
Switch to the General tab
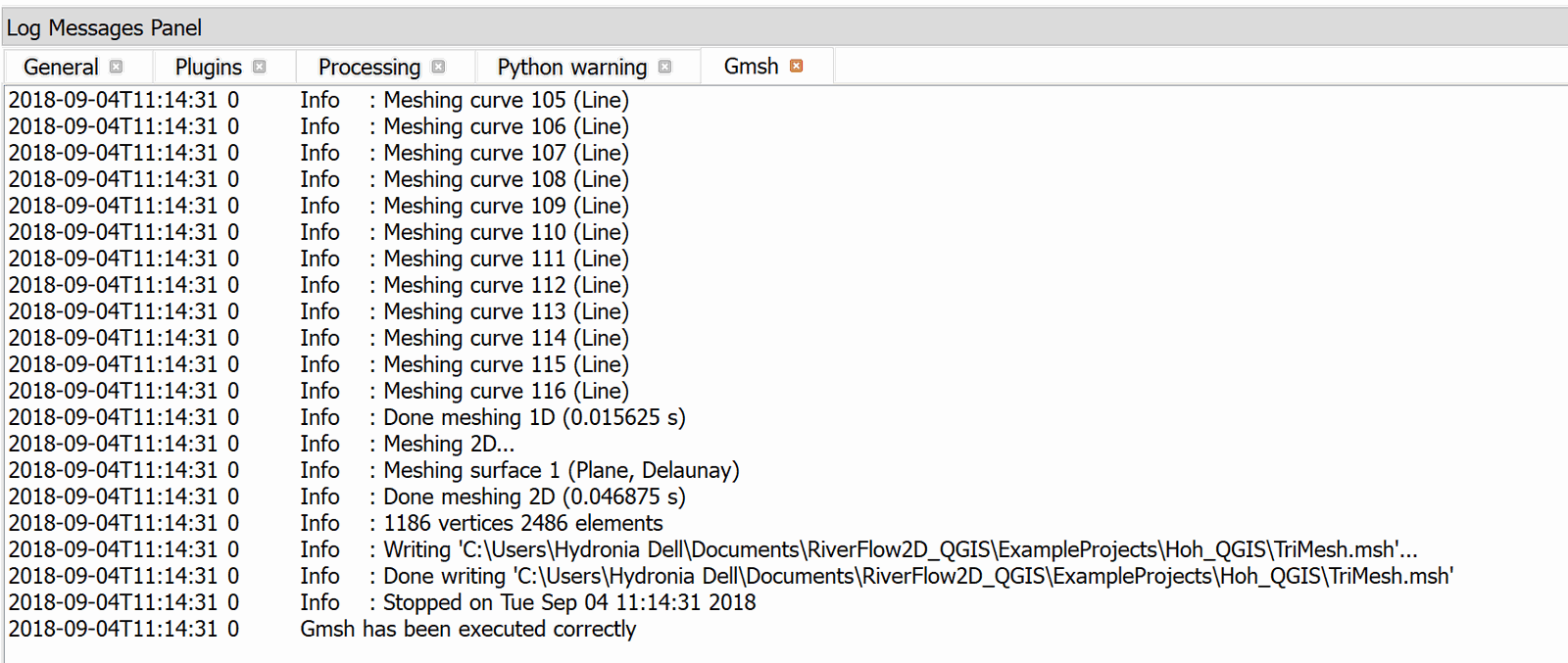click(x=61, y=67)
